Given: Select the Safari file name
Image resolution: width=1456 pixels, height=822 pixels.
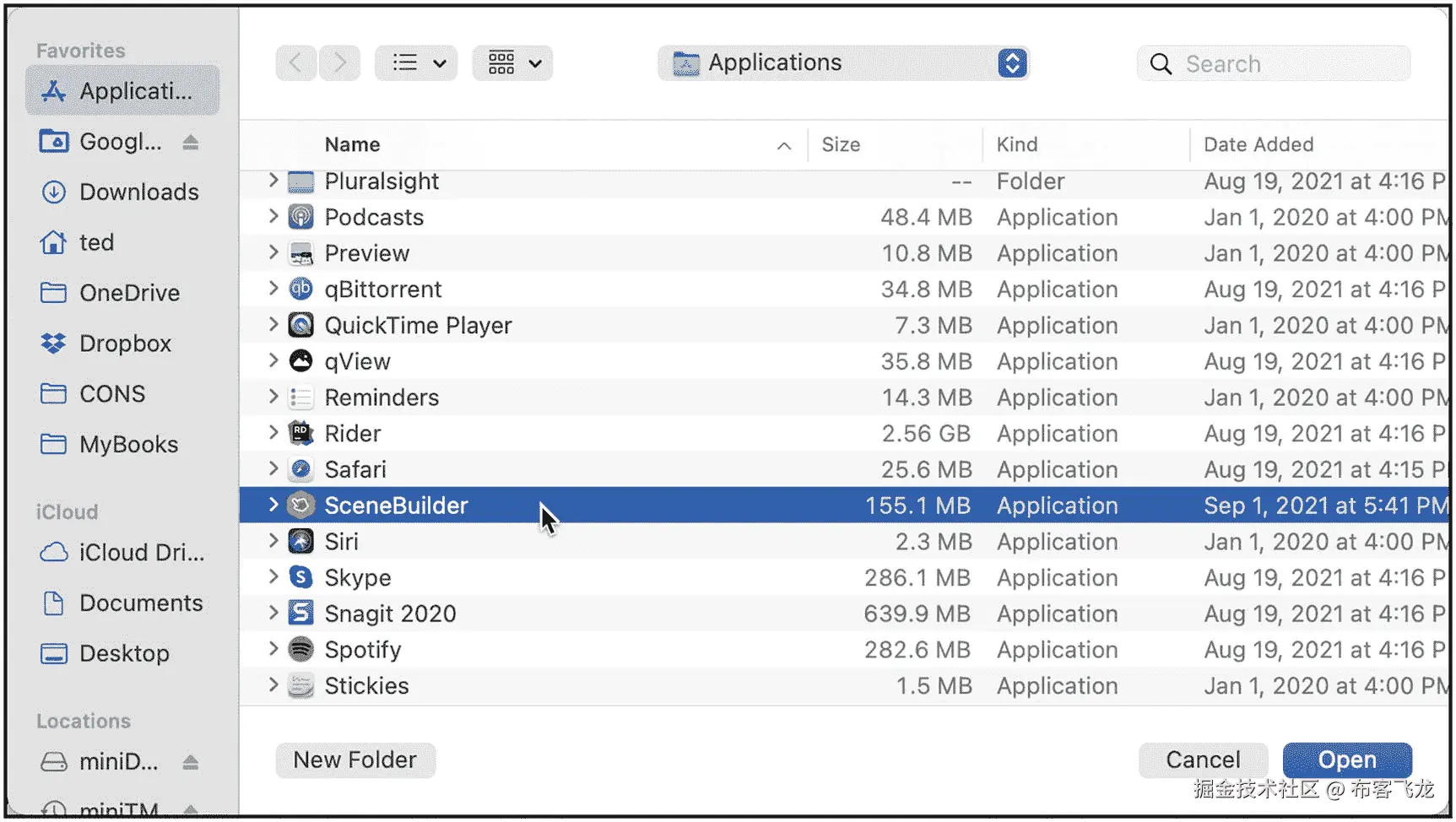Looking at the screenshot, I should point(355,470).
